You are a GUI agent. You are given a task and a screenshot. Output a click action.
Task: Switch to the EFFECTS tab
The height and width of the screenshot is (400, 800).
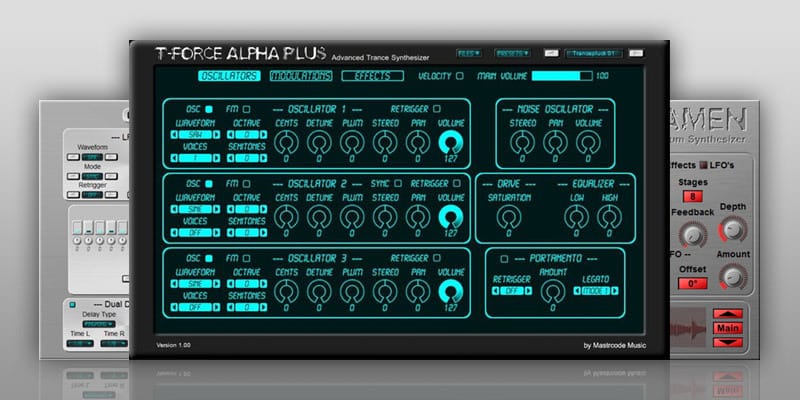point(372,76)
